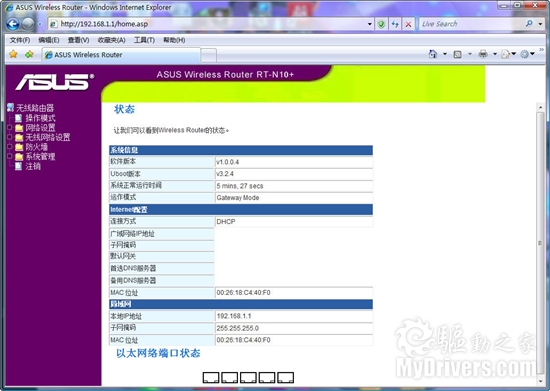
Task: Open the feeds dropdown arrow
Action: pyautogui.click(x=470, y=54)
